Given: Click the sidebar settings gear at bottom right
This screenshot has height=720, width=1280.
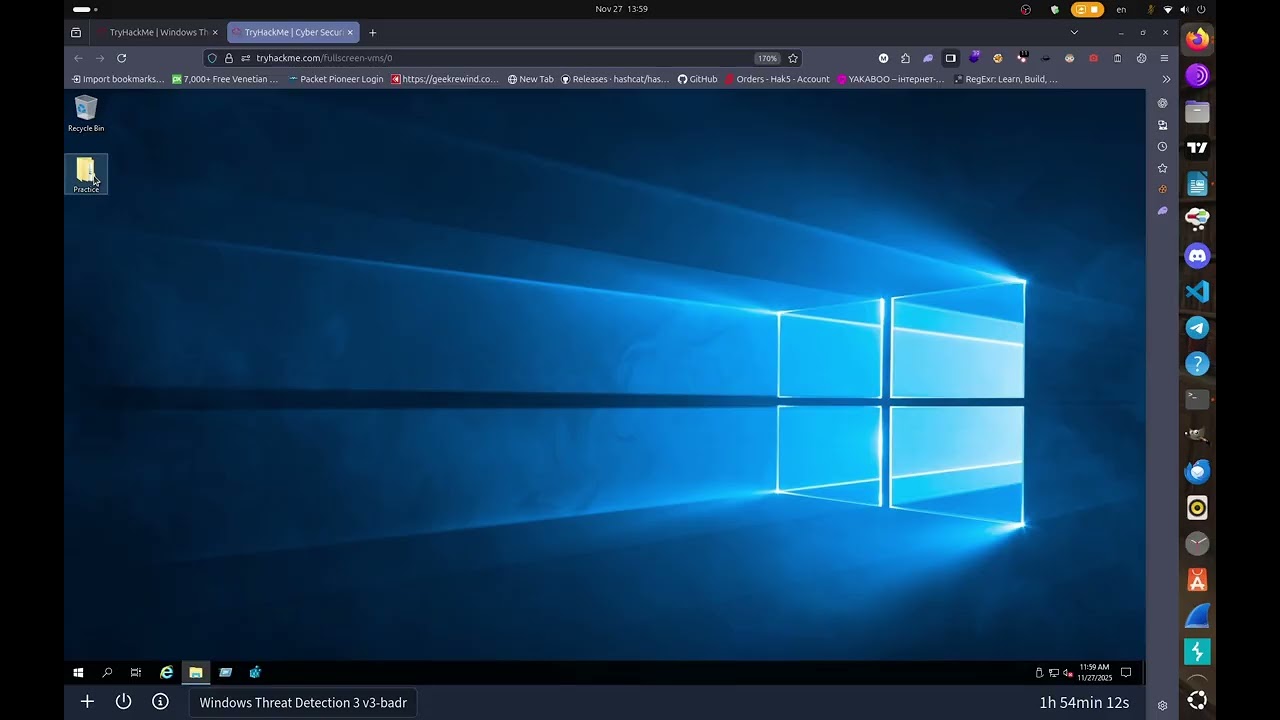Looking at the screenshot, I should (x=1162, y=705).
